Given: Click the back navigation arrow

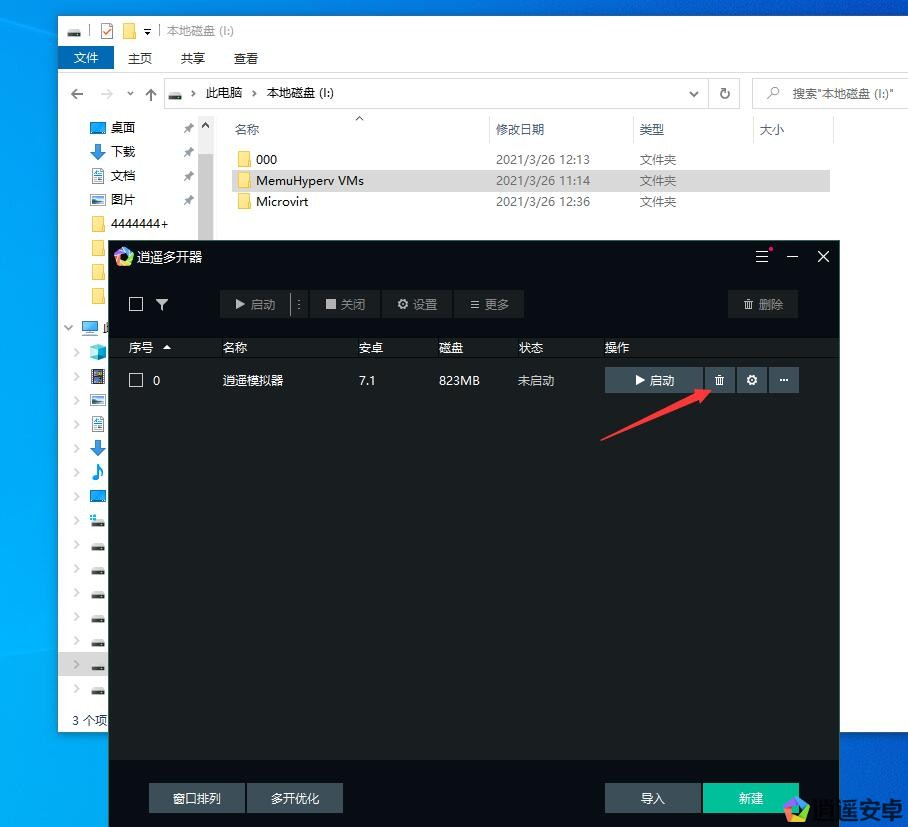Looking at the screenshot, I should click(x=78, y=94).
